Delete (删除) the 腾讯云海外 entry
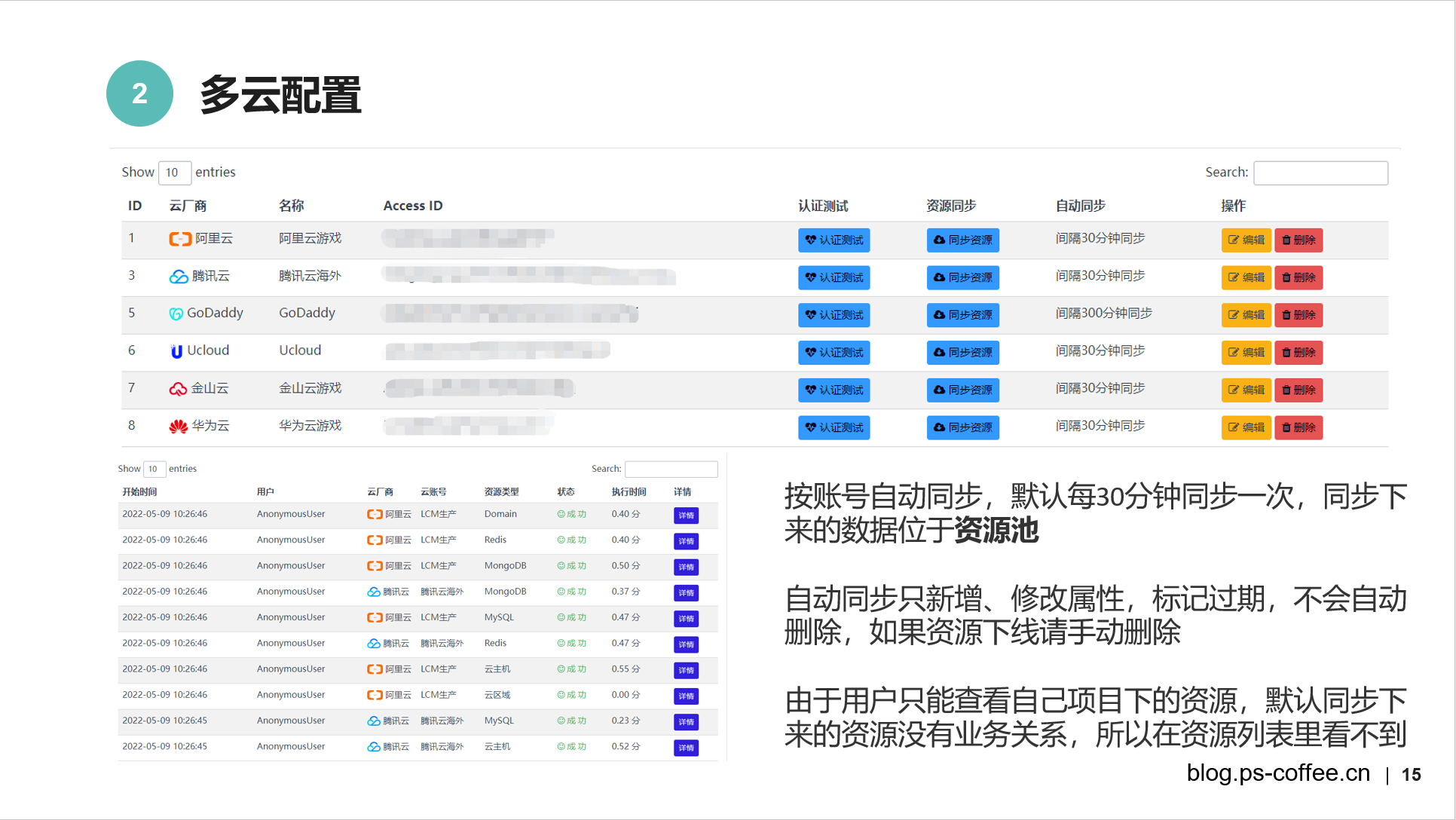1456x820 pixels. [x=1298, y=277]
